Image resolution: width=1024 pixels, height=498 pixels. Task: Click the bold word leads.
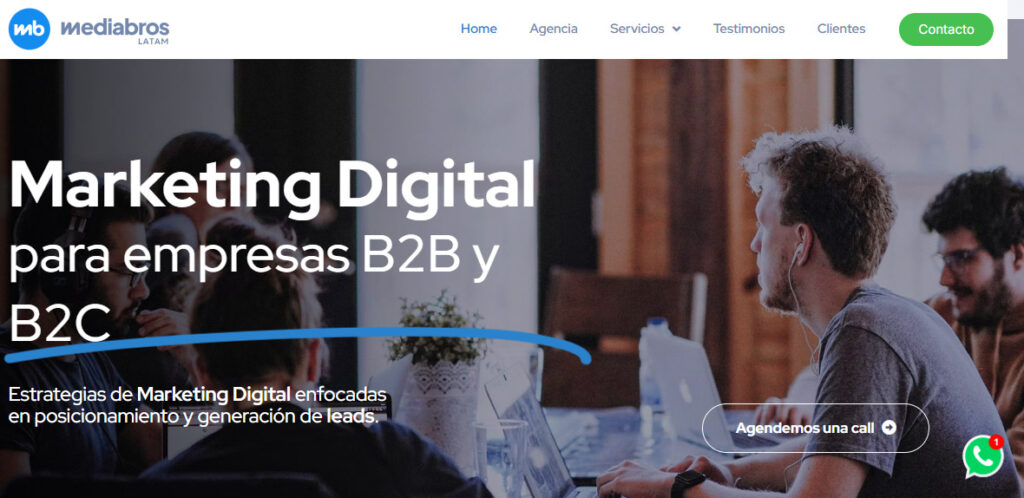[x=352, y=417]
